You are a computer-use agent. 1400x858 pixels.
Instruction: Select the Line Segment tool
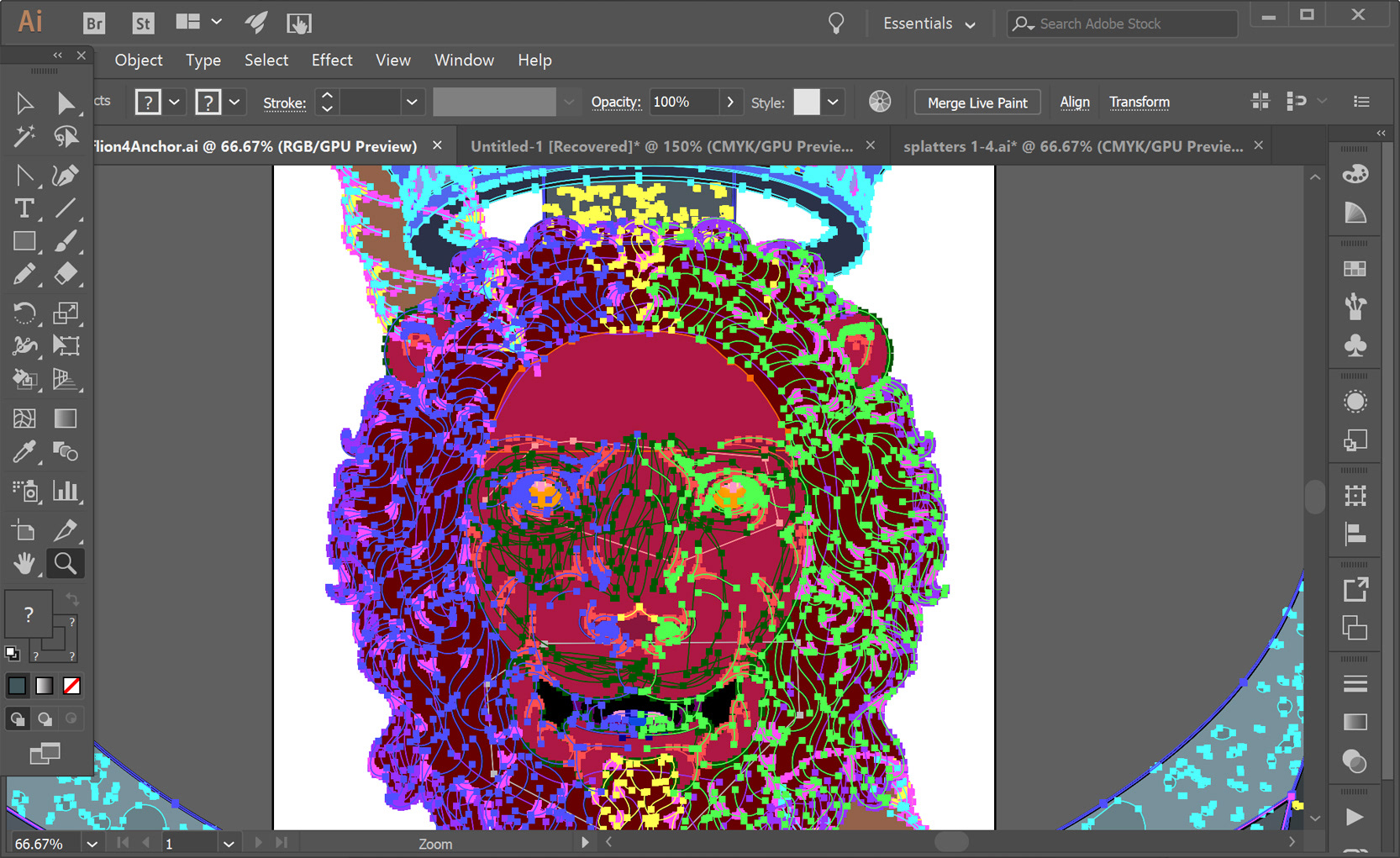coord(66,208)
